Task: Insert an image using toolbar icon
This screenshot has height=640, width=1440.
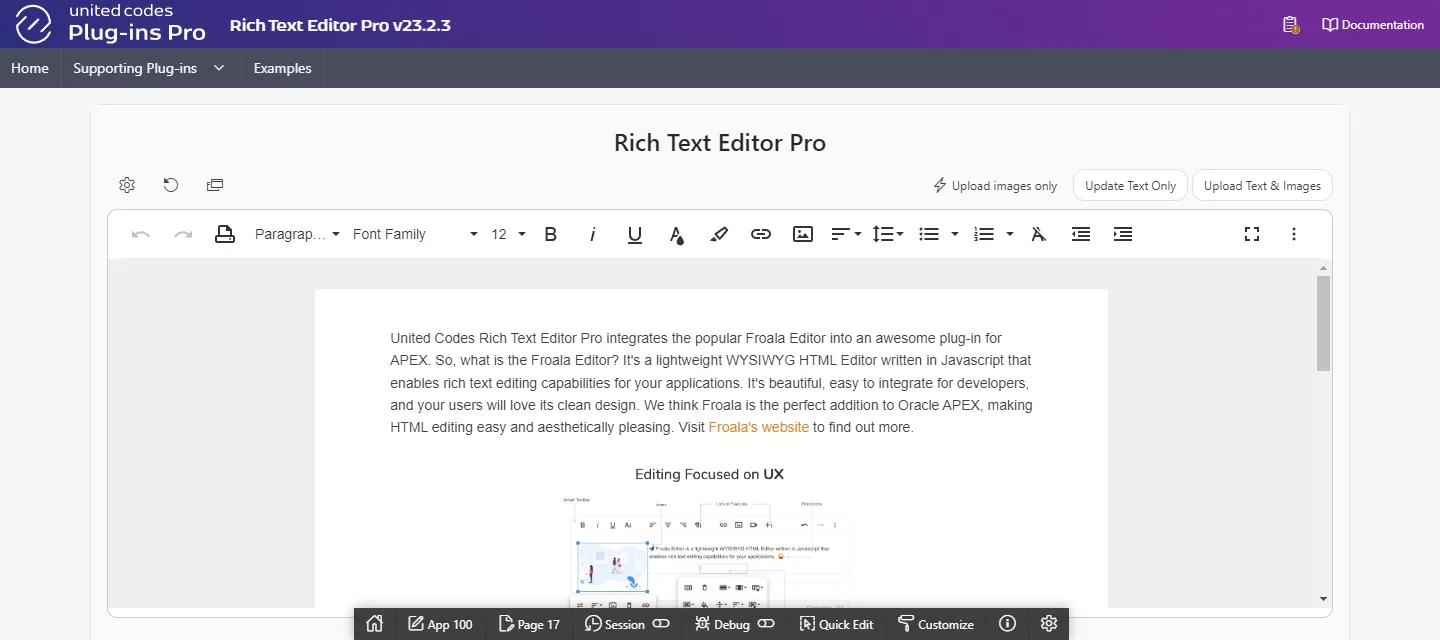Action: pos(802,234)
